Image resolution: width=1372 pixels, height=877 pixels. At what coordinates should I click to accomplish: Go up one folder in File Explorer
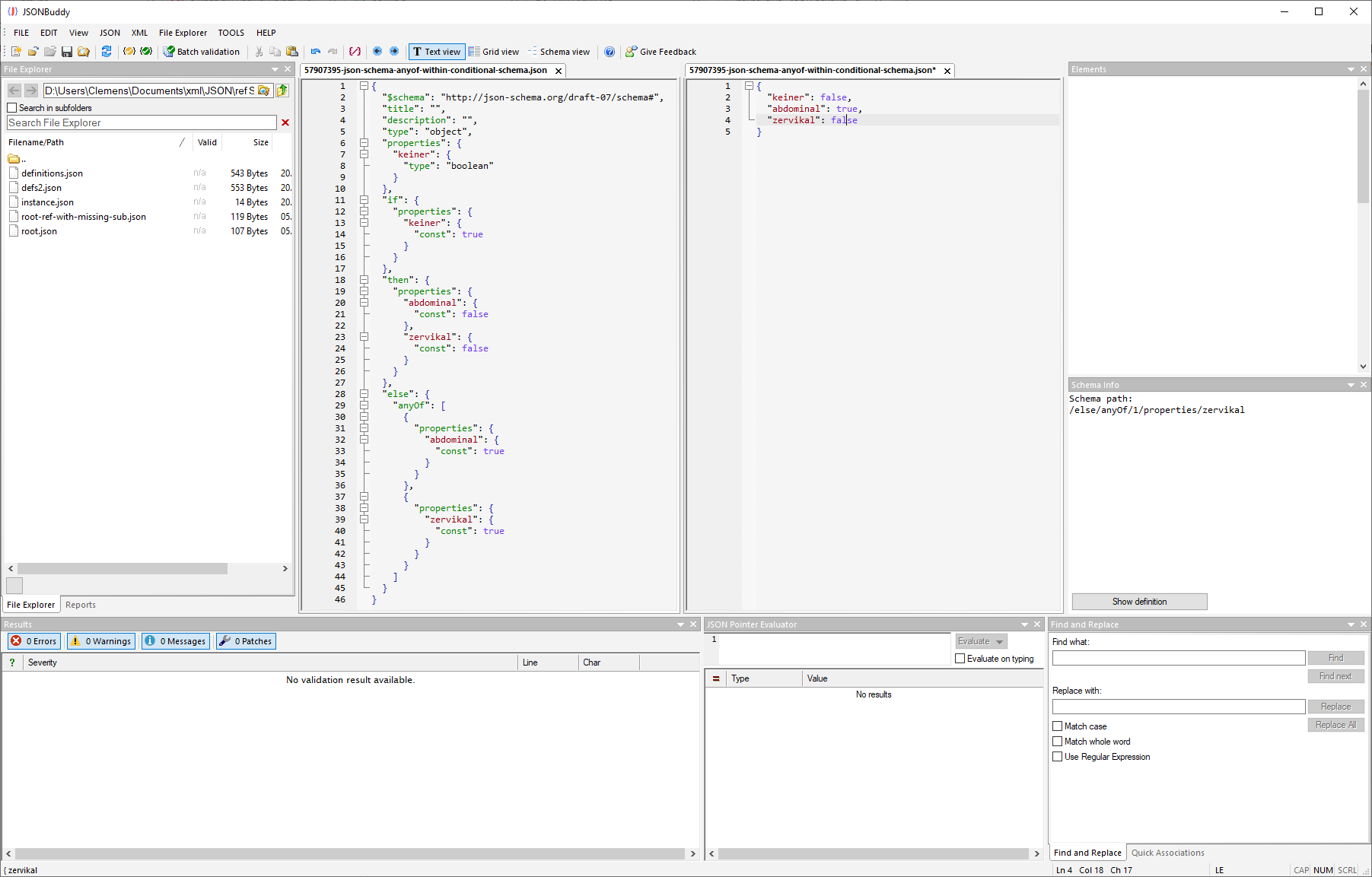tap(282, 91)
